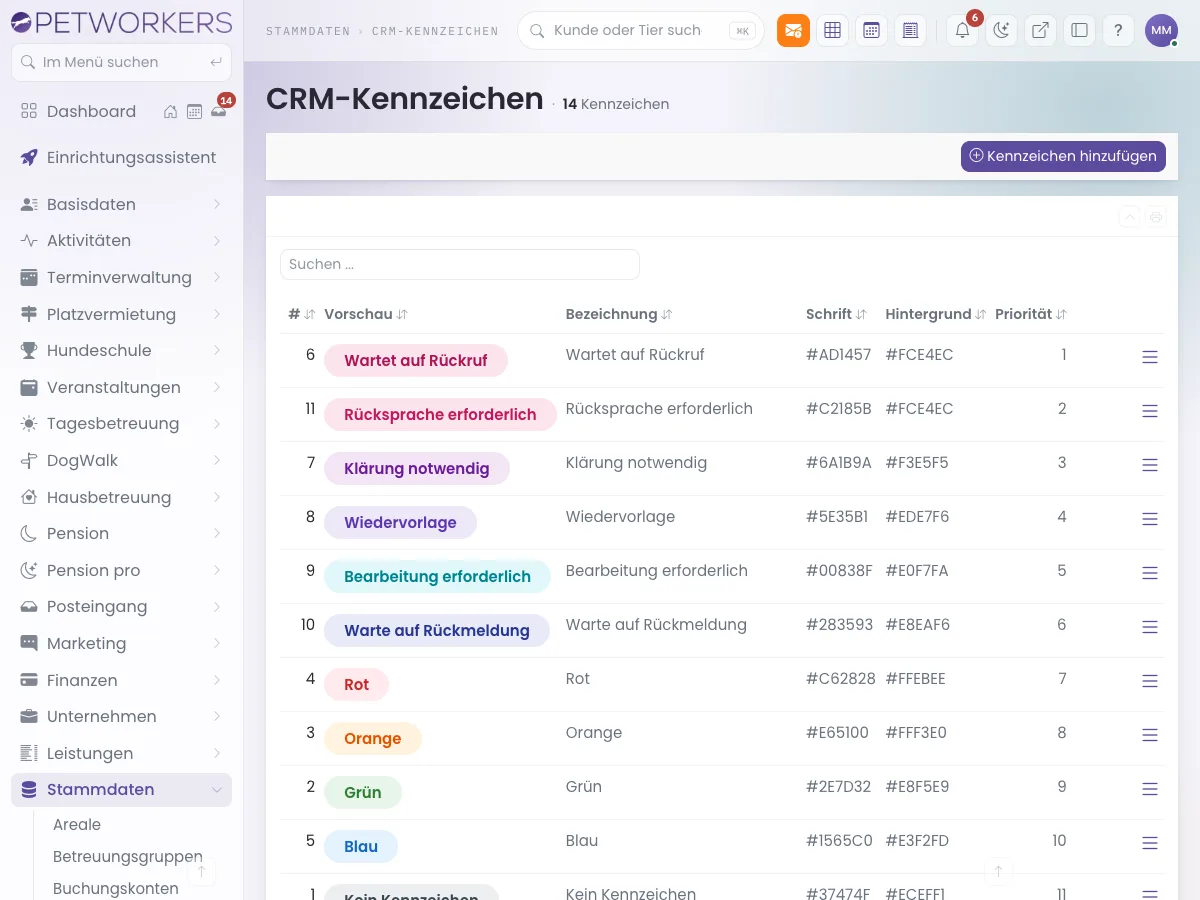This screenshot has width=1200, height=900.
Task: Toggle the sidebar layout icon
Action: (x=1079, y=31)
